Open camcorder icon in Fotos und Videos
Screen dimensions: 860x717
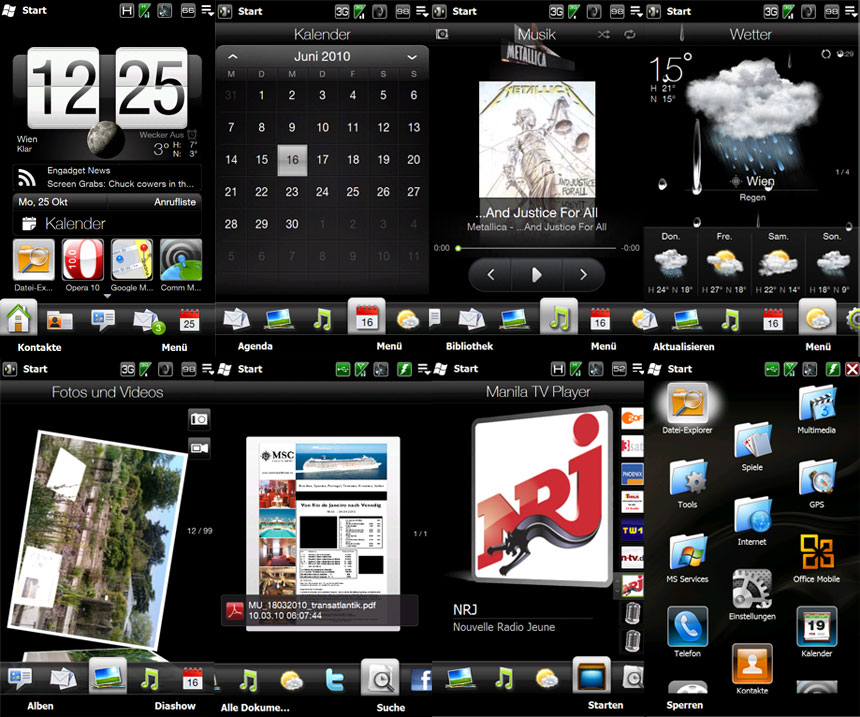click(199, 448)
